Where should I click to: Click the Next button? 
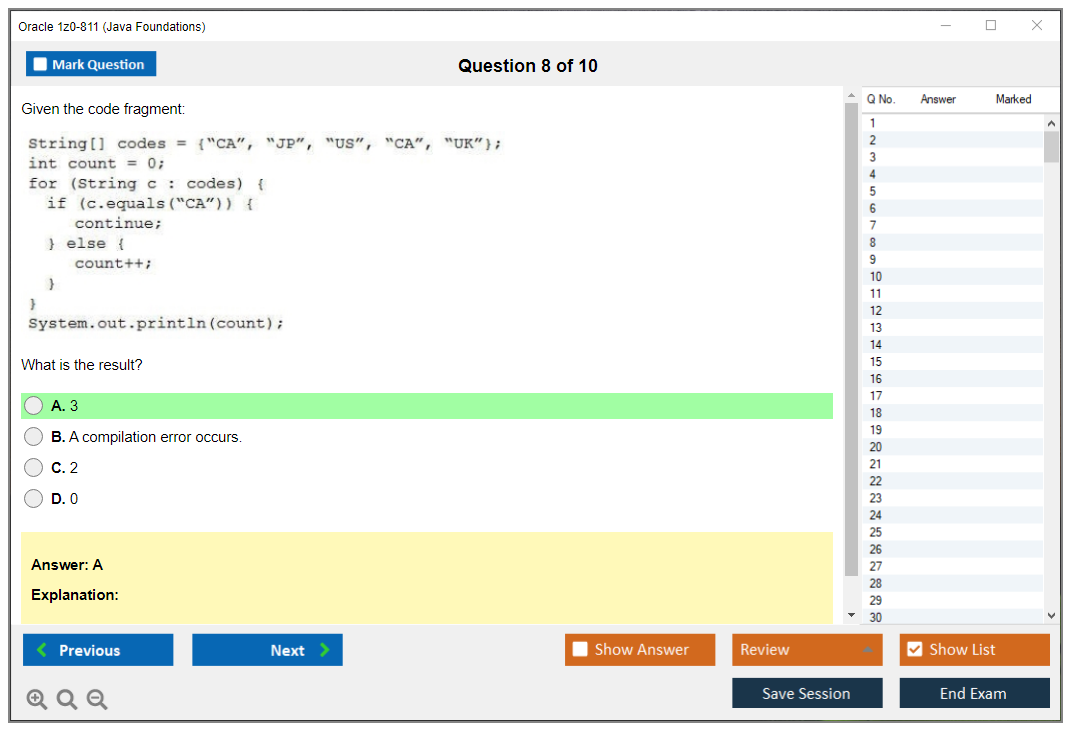[267, 649]
